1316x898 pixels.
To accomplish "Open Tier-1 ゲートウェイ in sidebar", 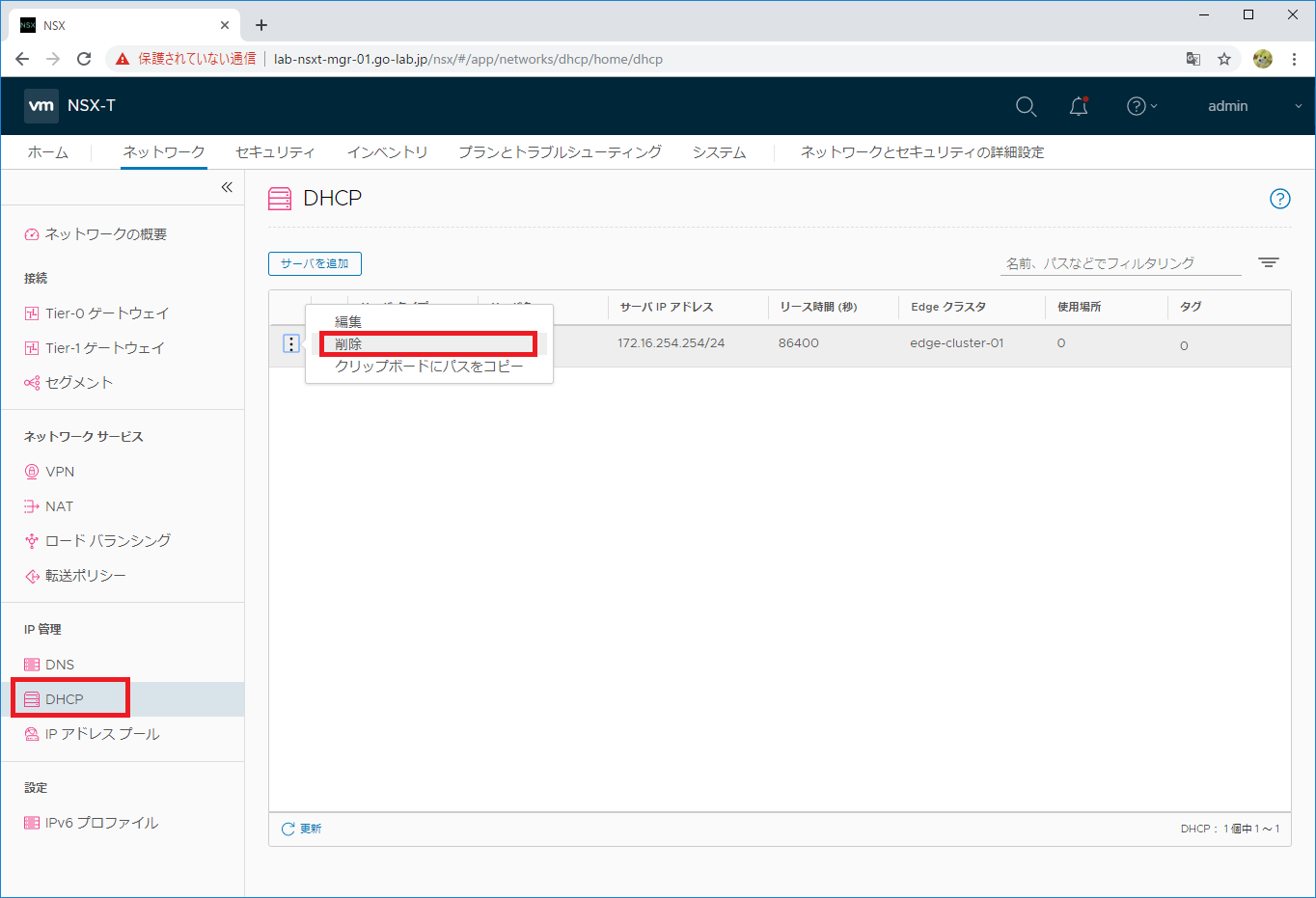I will (x=95, y=348).
